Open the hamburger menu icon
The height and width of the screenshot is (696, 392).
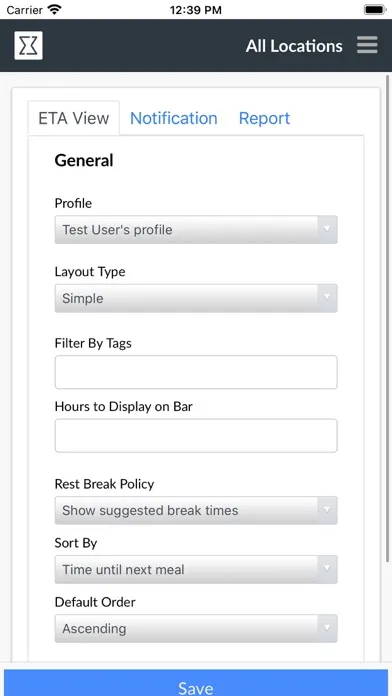(367, 45)
